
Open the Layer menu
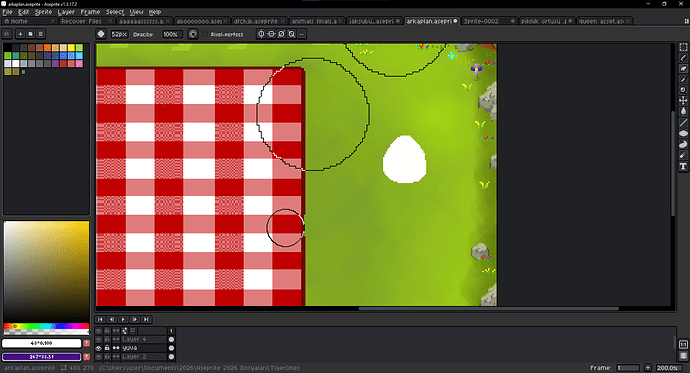click(66, 12)
